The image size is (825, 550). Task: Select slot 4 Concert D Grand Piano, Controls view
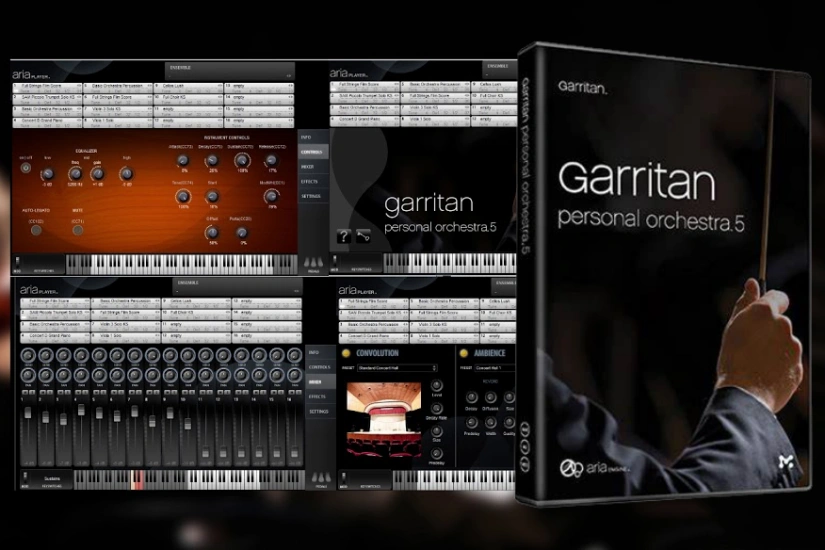47,123
